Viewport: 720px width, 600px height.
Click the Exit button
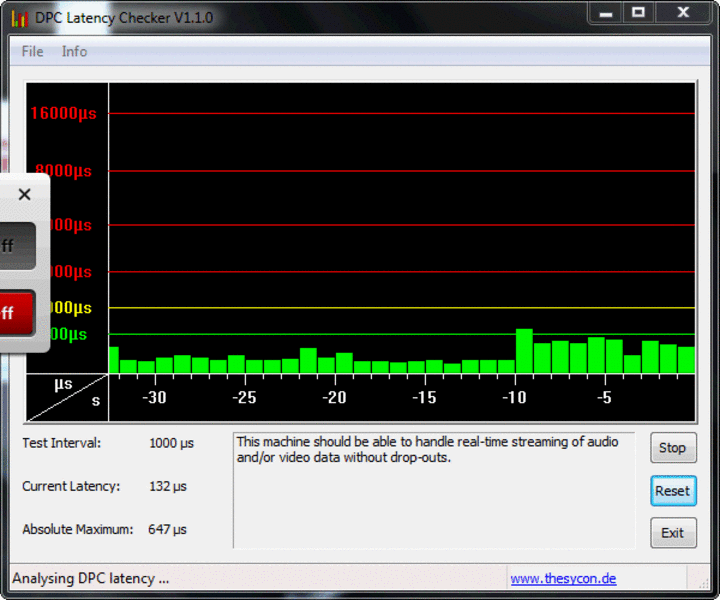point(673,533)
